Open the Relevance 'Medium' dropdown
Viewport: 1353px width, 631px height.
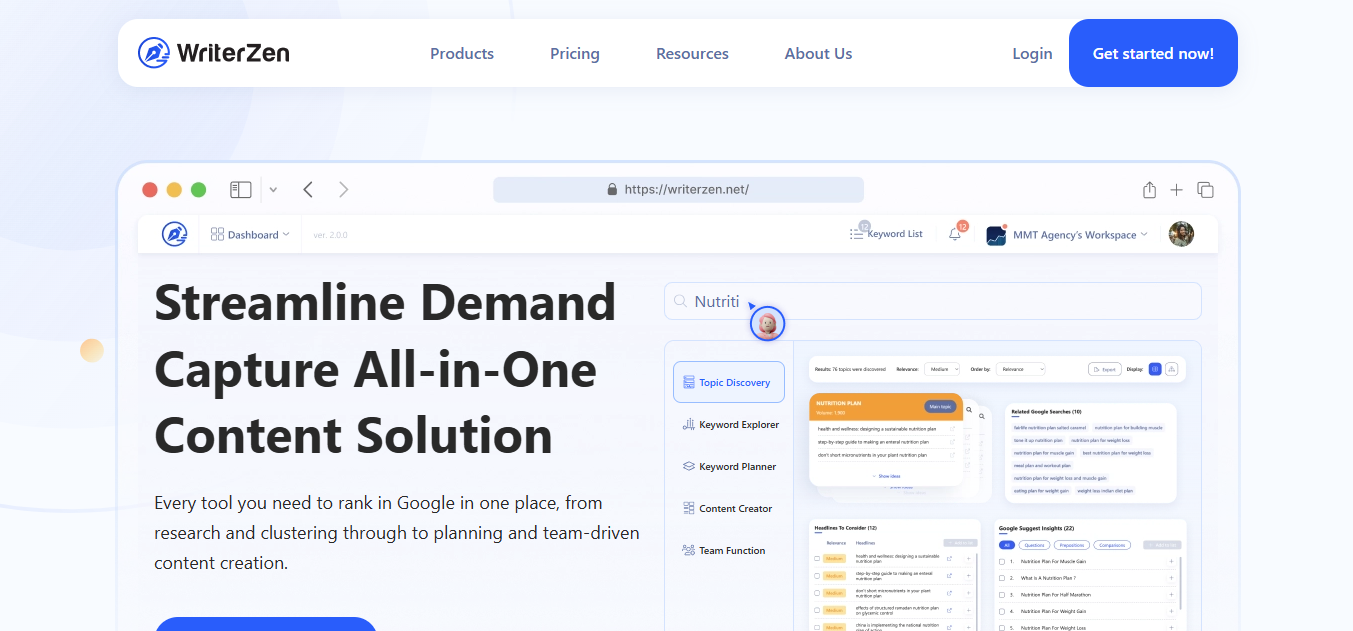(942, 369)
